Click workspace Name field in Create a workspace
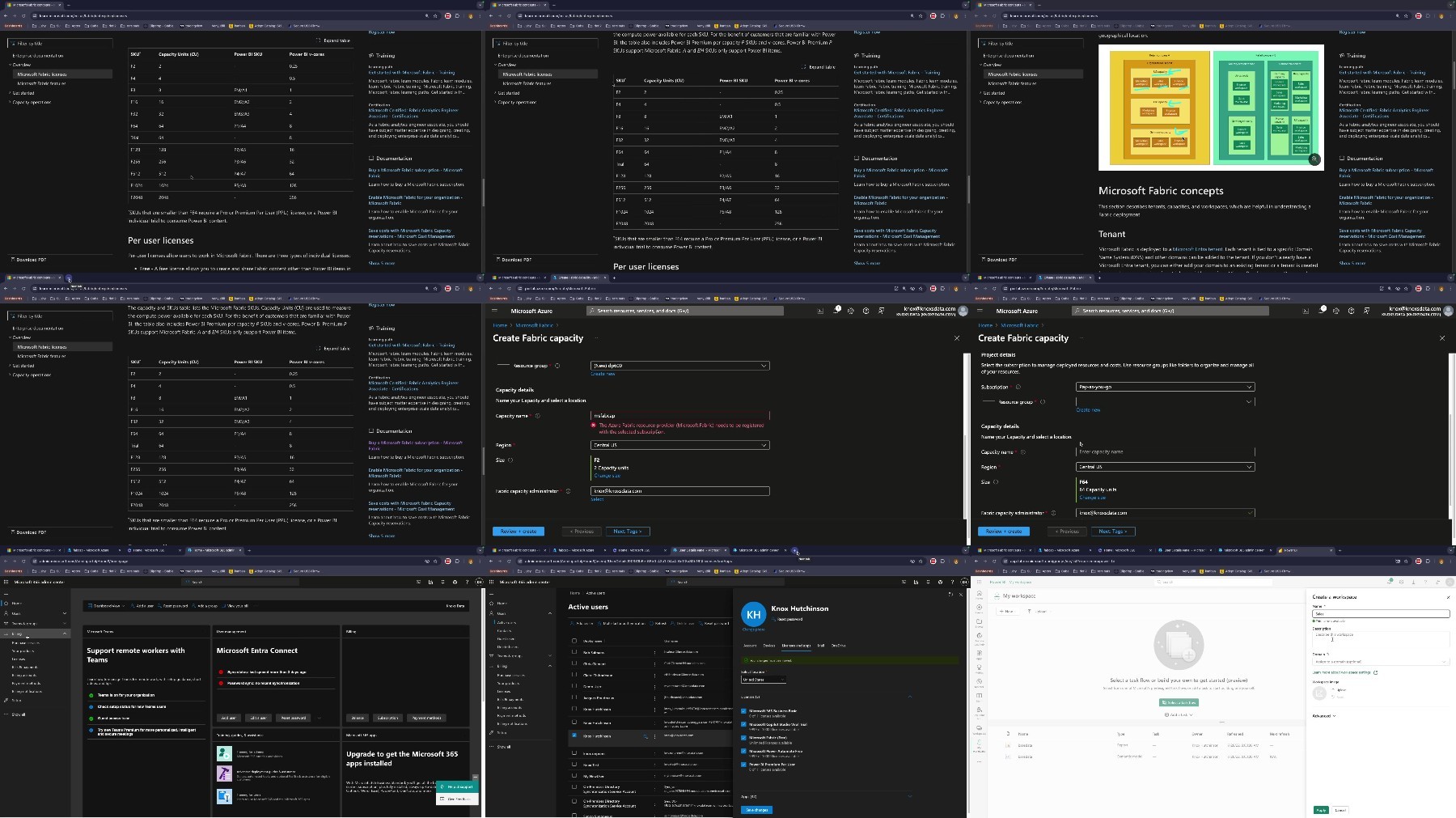1456x818 pixels. [1381, 613]
